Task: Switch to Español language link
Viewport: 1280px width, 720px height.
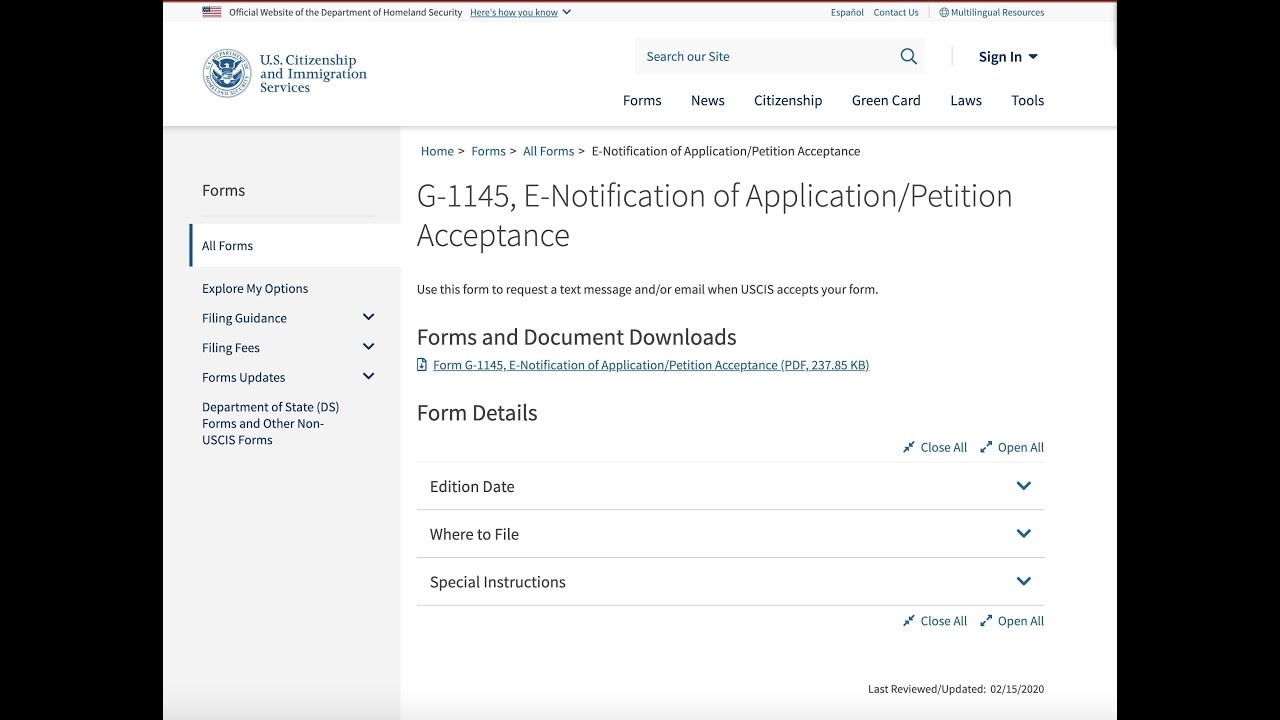Action: point(847,13)
